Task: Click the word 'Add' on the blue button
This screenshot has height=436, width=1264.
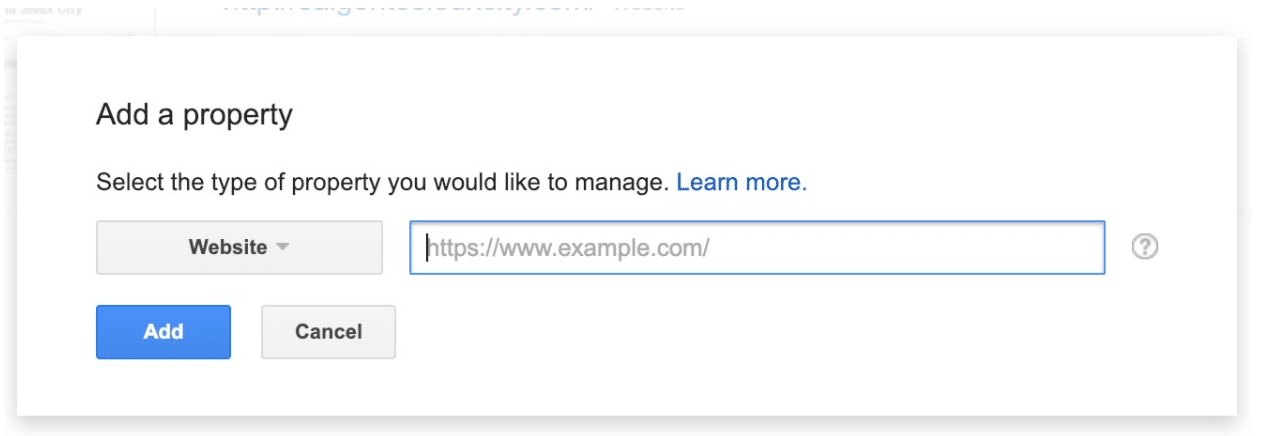Action: (163, 332)
